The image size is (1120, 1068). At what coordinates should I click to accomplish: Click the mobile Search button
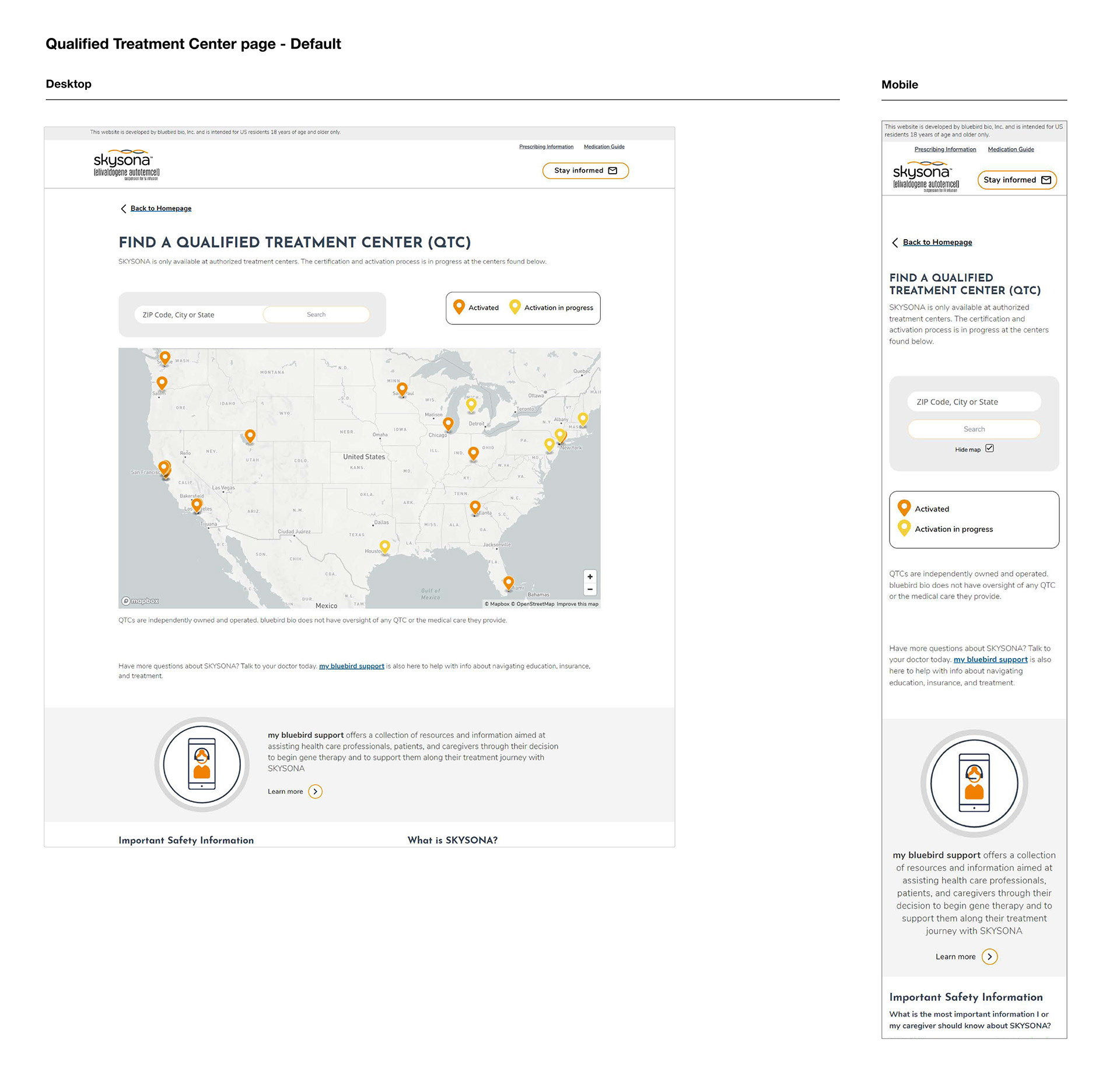(974, 429)
